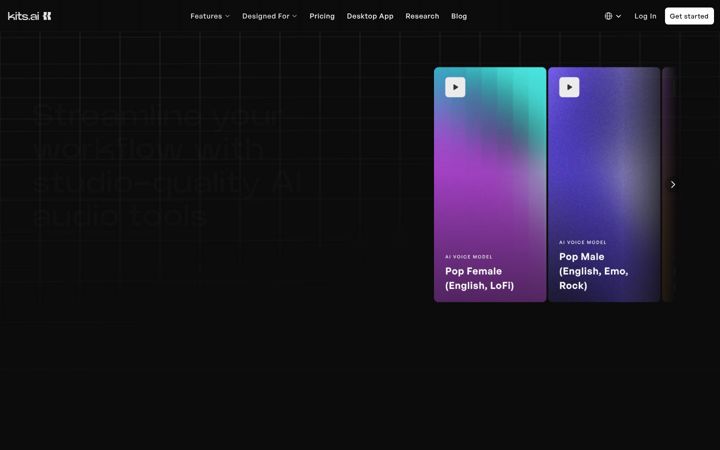This screenshot has width=720, height=450.
Task: Open the Pop Male (English, Emo, Rock) card title
Action: coord(593,271)
